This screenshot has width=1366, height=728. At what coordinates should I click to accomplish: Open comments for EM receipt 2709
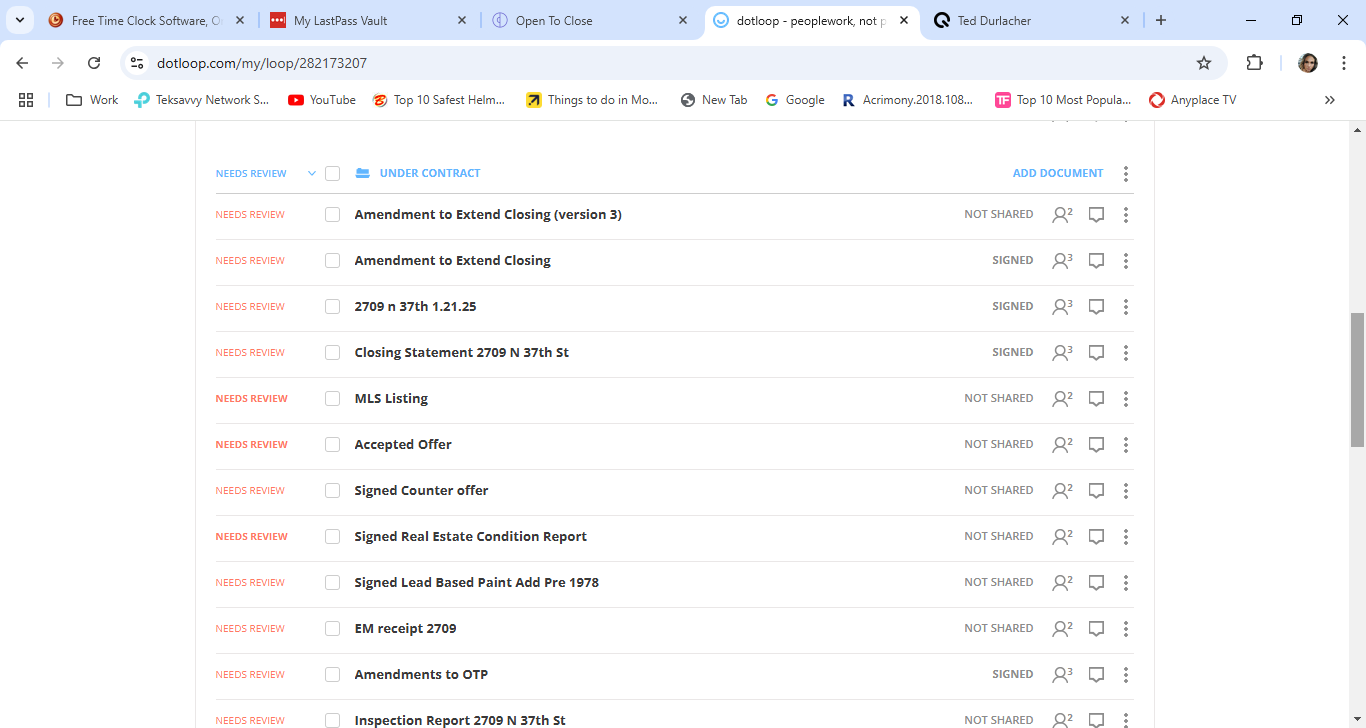(x=1096, y=628)
